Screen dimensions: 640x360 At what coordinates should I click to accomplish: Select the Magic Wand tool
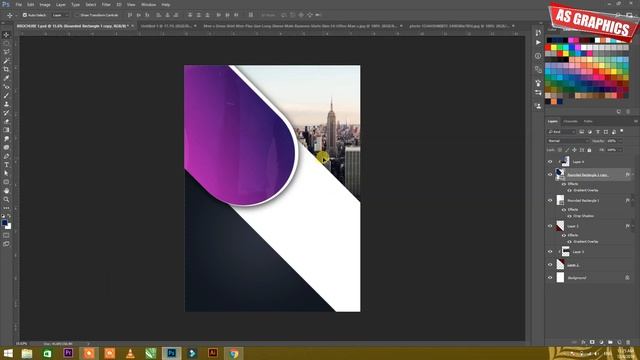(x=6, y=60)
